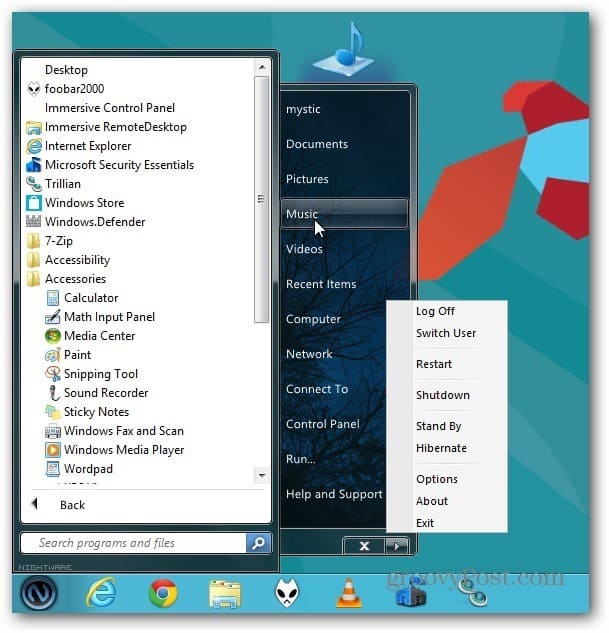Launch Internet Explorer icon in programs list
This screenshot has height=633, width=609.
[x=34, y=146]
